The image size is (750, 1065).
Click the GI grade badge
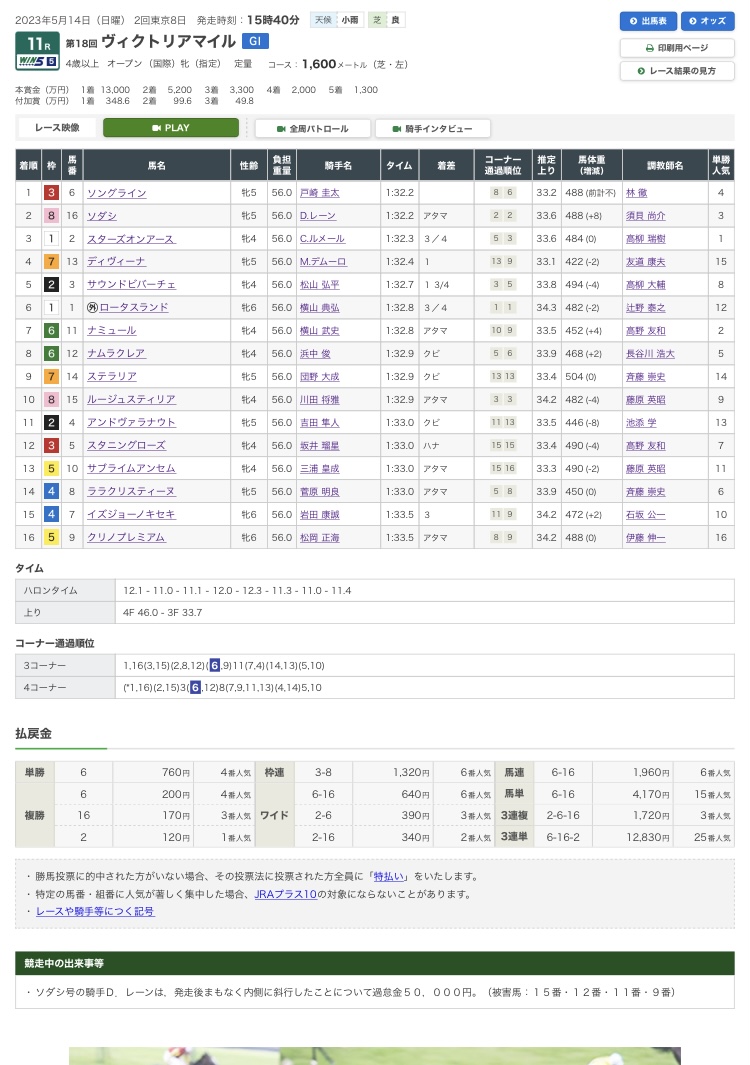coord(255,41)
